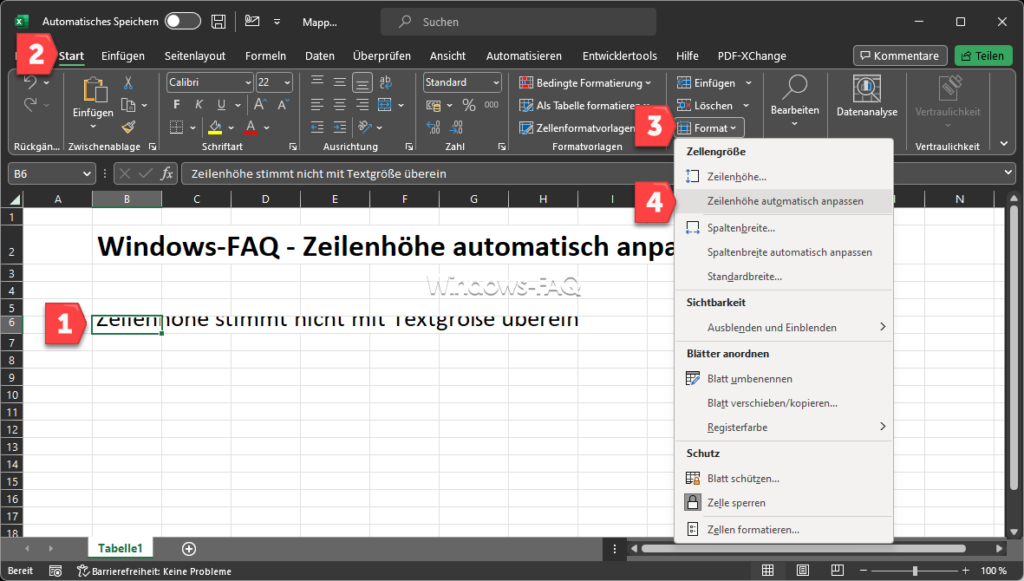Open the Seitenlayout ribbon tab
This screenshot has width=1024, height=581.
coord(195,55)
